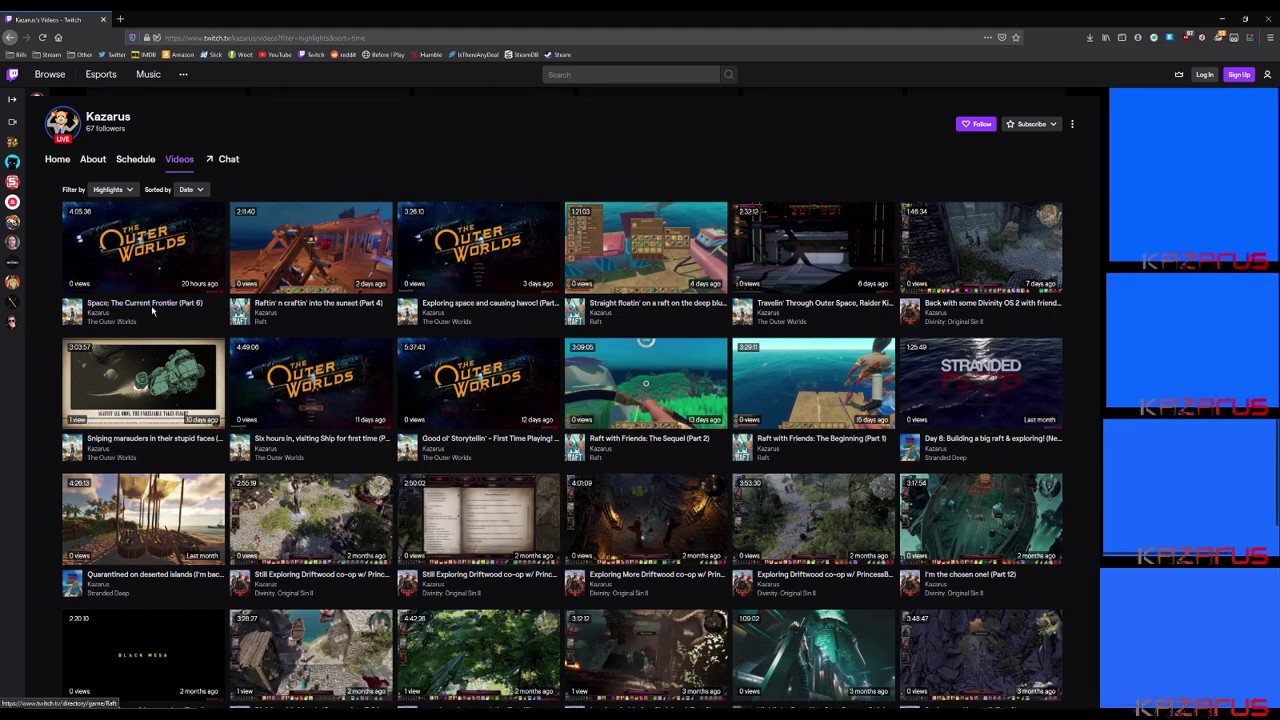Open Esports in the Twitch top nav

tap(101, 75)
